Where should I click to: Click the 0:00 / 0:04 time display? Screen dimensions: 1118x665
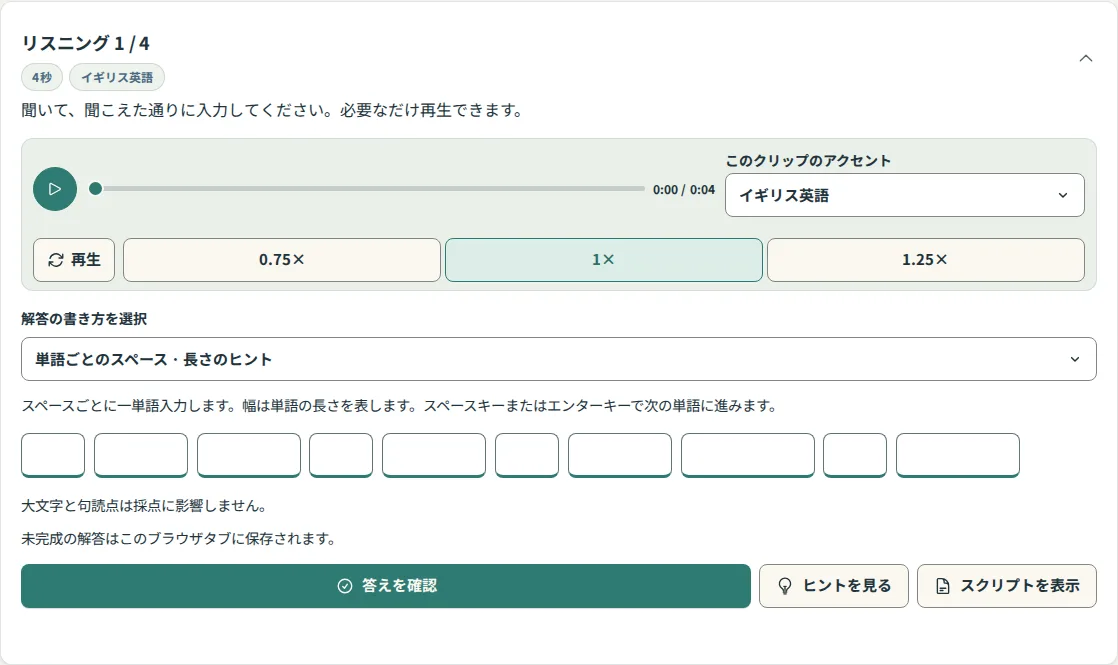click(x=684, y=190)
